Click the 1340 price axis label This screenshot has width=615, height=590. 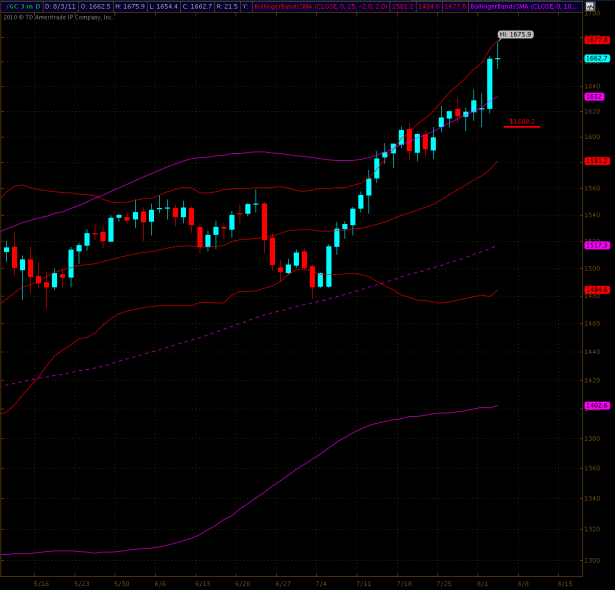pos(592,499)
